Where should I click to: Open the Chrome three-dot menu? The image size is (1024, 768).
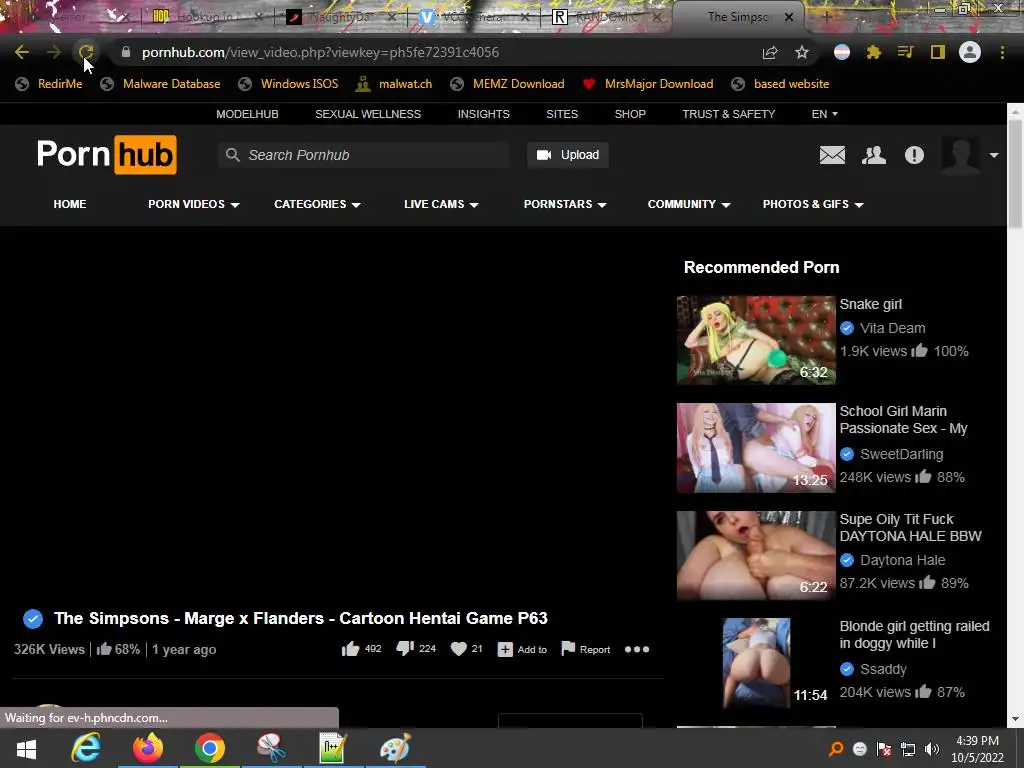click(x=1002, y=52)
